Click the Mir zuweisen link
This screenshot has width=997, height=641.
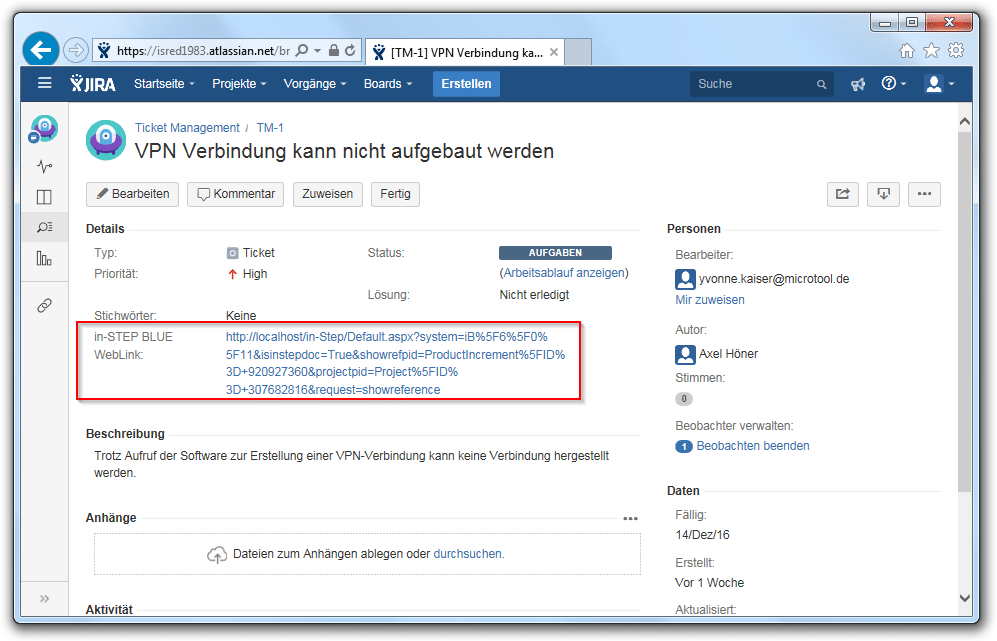tap(709, 300)
